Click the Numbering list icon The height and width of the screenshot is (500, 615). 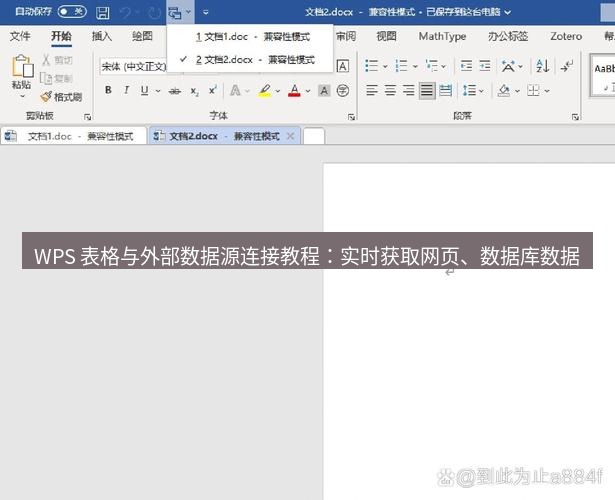[401, 66]
